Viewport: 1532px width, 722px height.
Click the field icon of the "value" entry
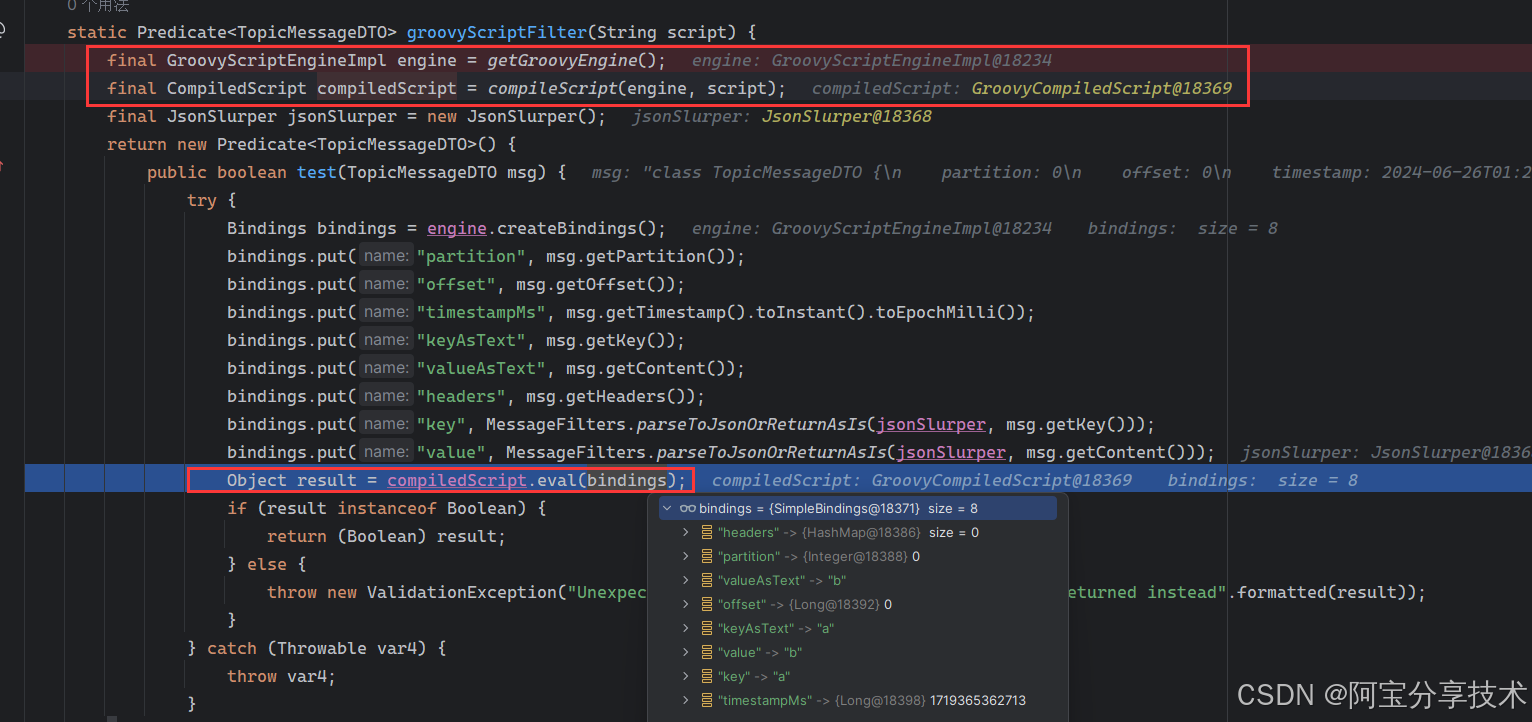tap(707, 653)
